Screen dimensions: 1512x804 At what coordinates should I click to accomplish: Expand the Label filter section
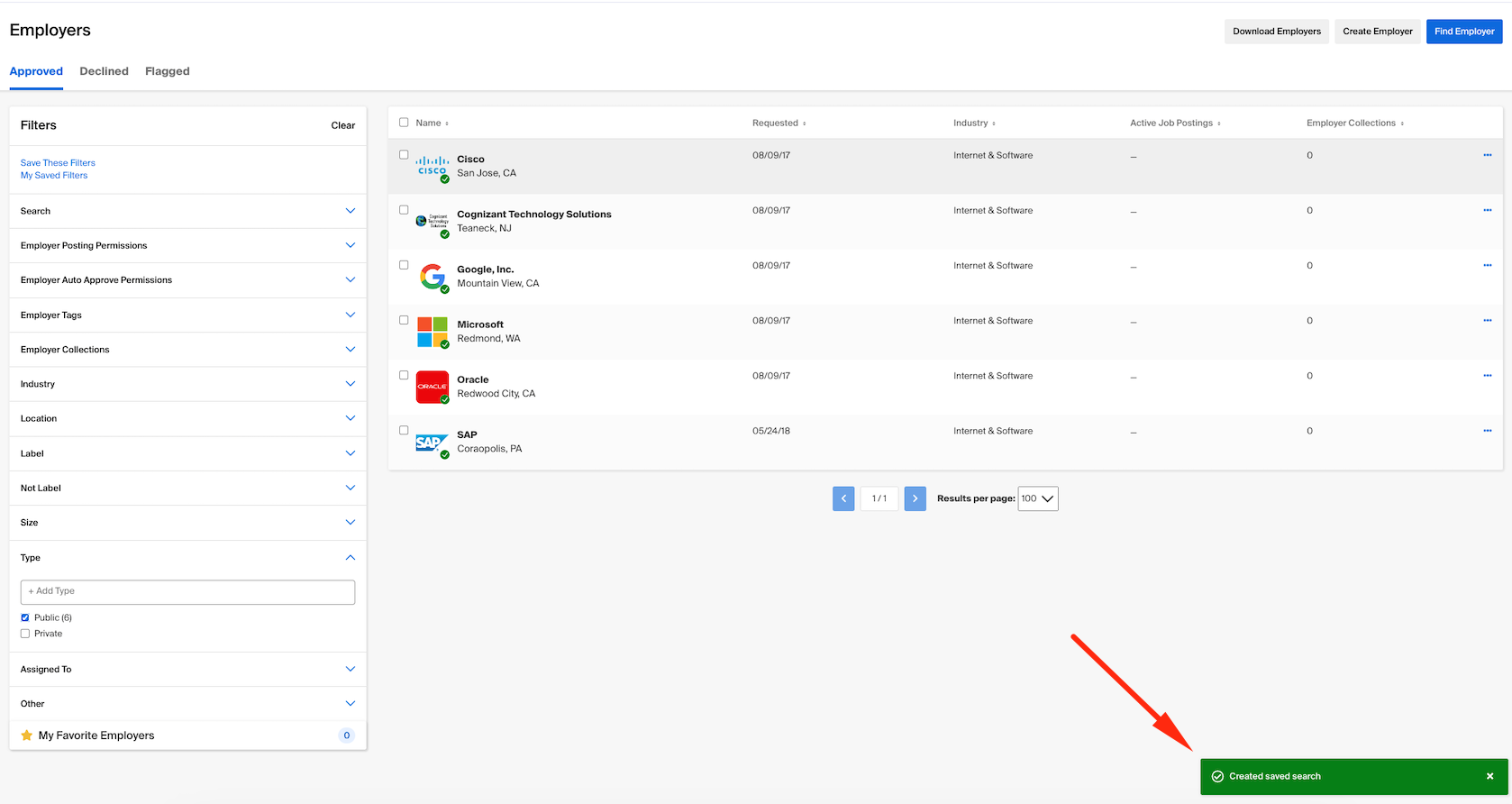tap(187, 453)
